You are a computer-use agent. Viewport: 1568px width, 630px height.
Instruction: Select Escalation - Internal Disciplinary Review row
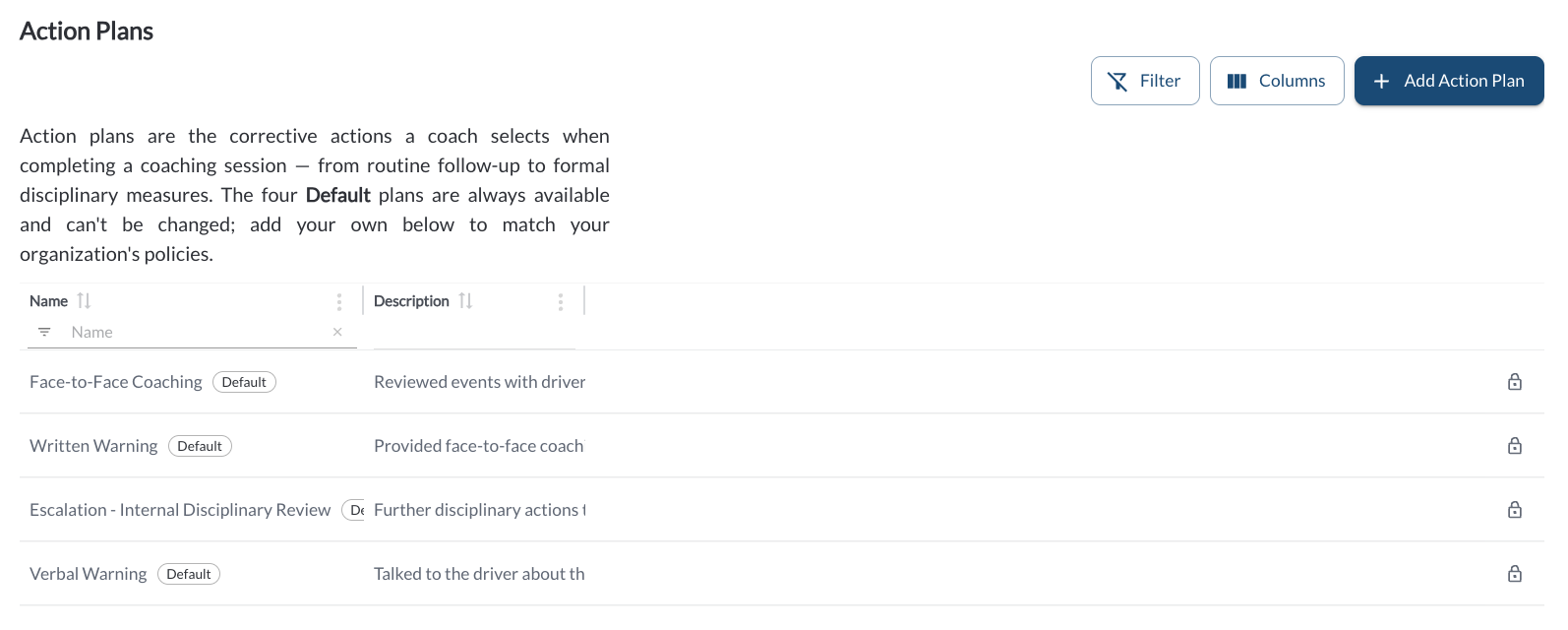tap(782, 510)
